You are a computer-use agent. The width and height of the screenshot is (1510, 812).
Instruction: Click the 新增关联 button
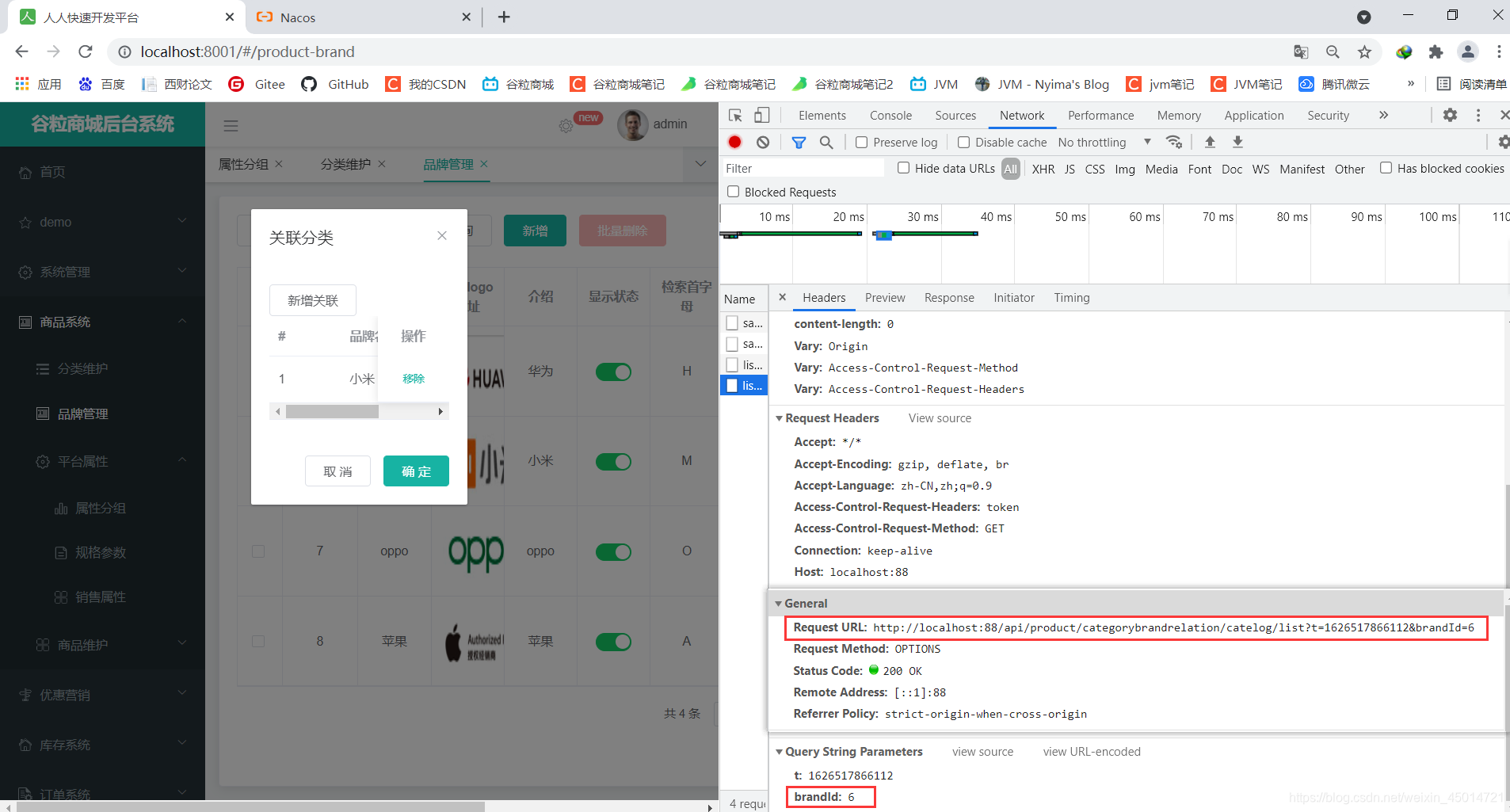[x=313, y=300]
